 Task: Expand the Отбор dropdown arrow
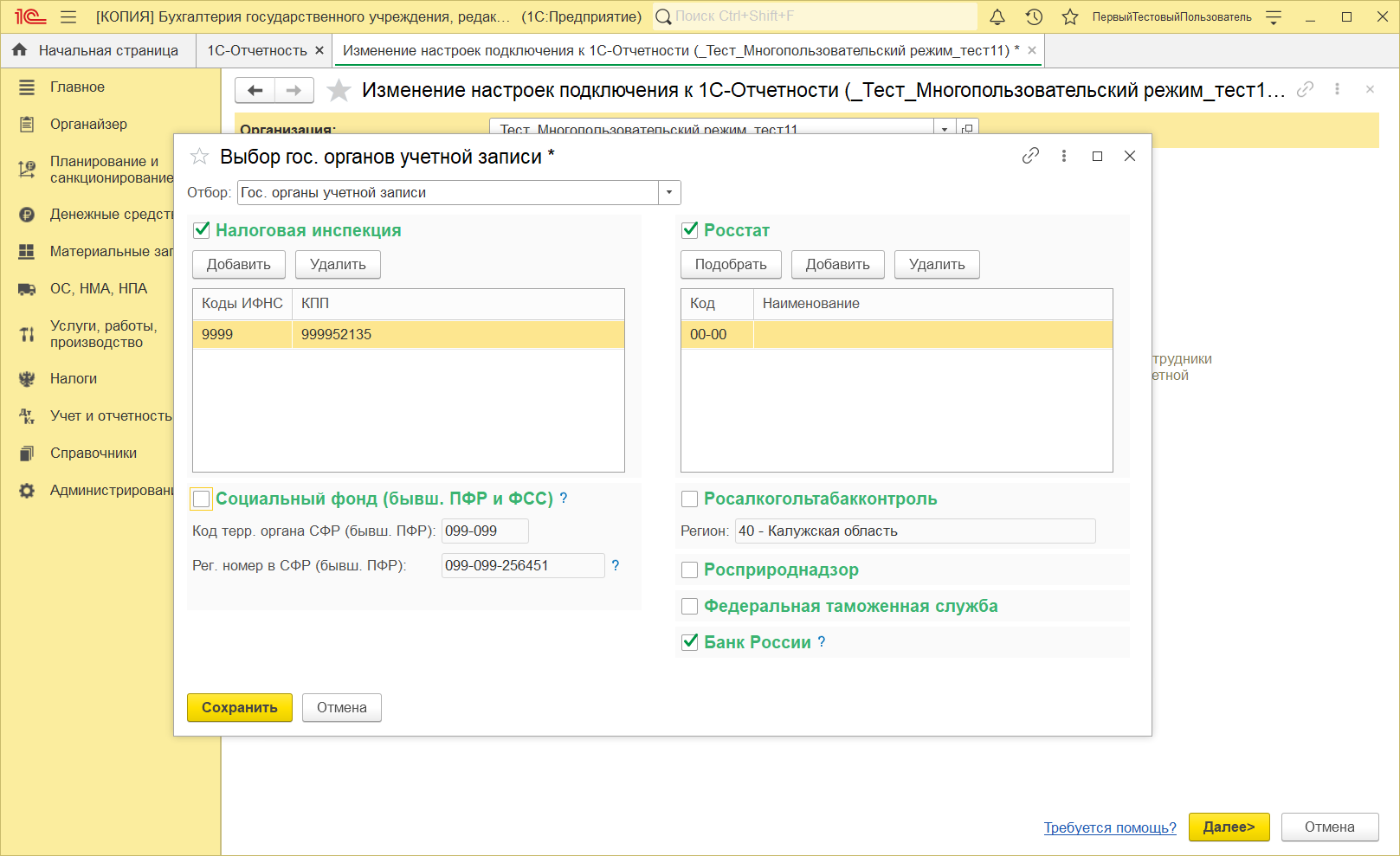pyautogui.click(x=669, y=192)
